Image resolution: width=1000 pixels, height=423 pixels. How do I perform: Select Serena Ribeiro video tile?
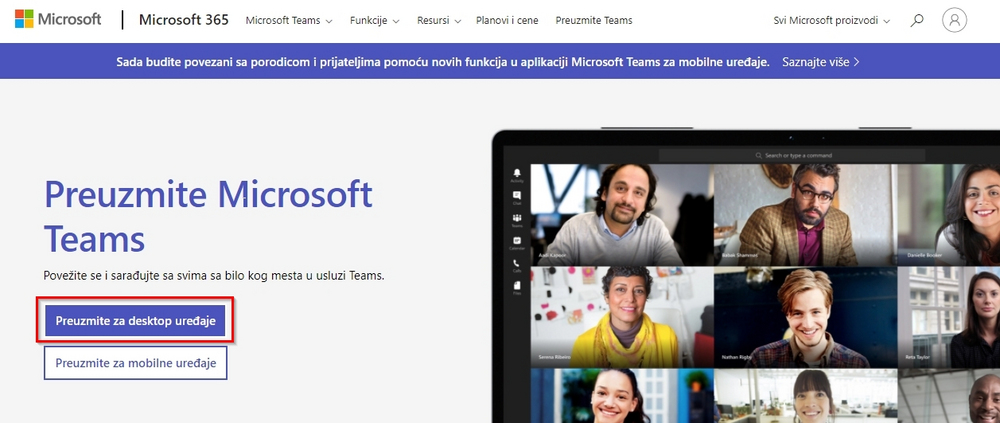point(622,317)
